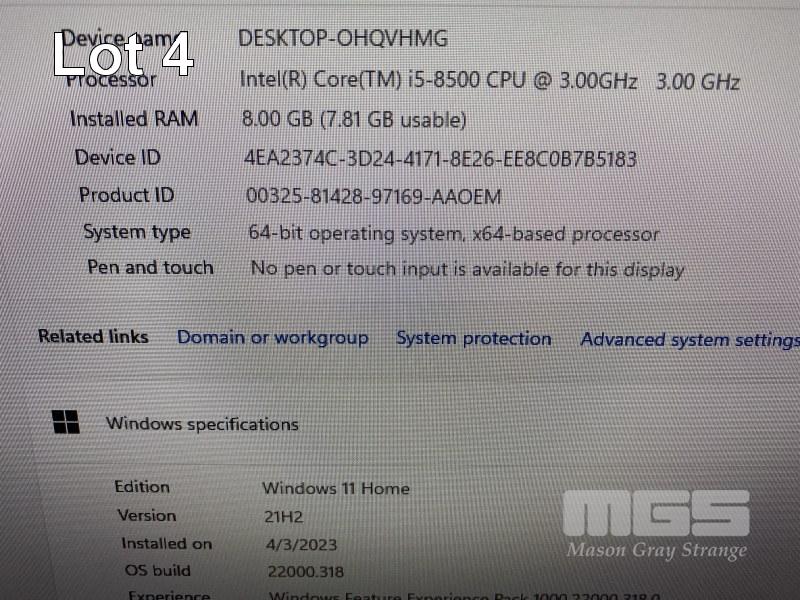Click the System type label
800x600 pixels.
137,232
